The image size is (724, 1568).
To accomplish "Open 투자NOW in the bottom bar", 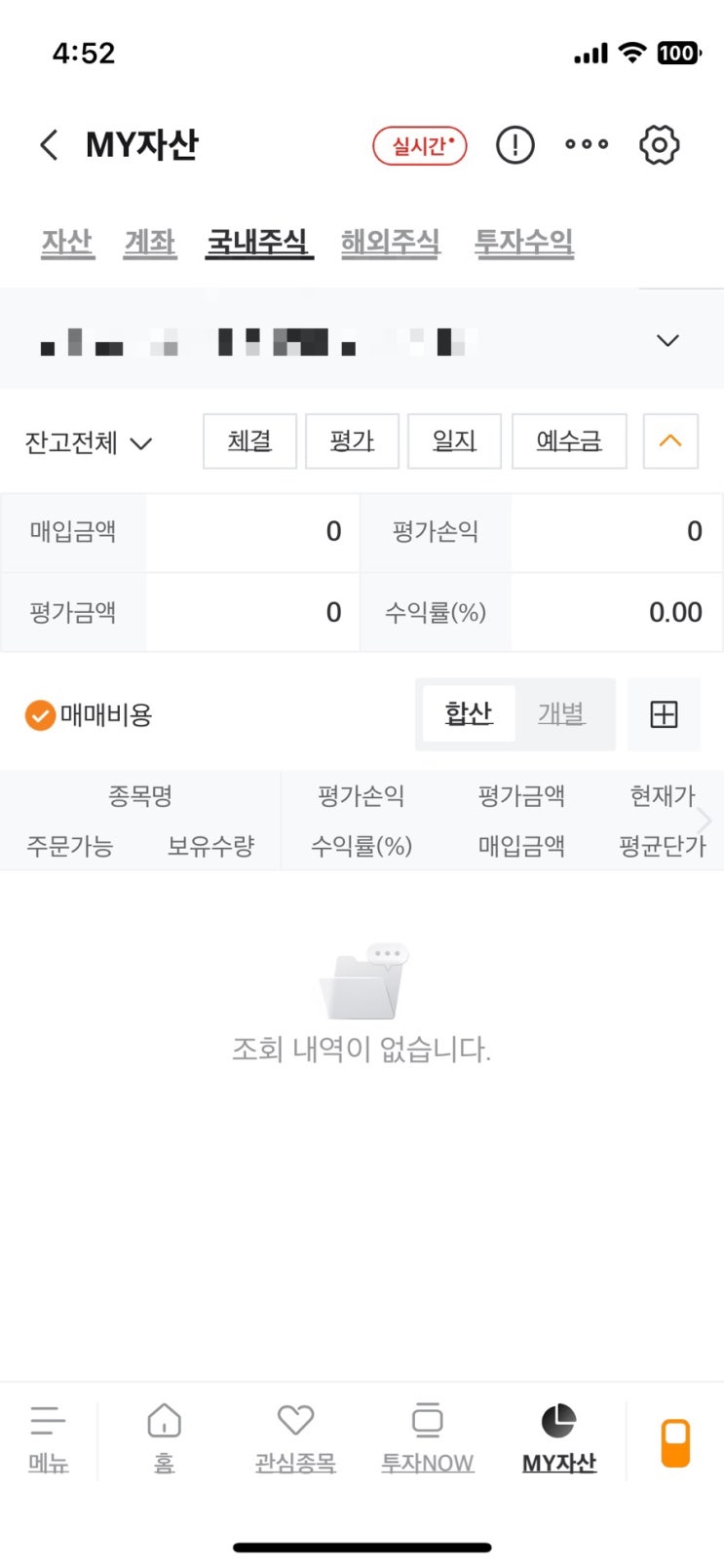I will 427,1435.
